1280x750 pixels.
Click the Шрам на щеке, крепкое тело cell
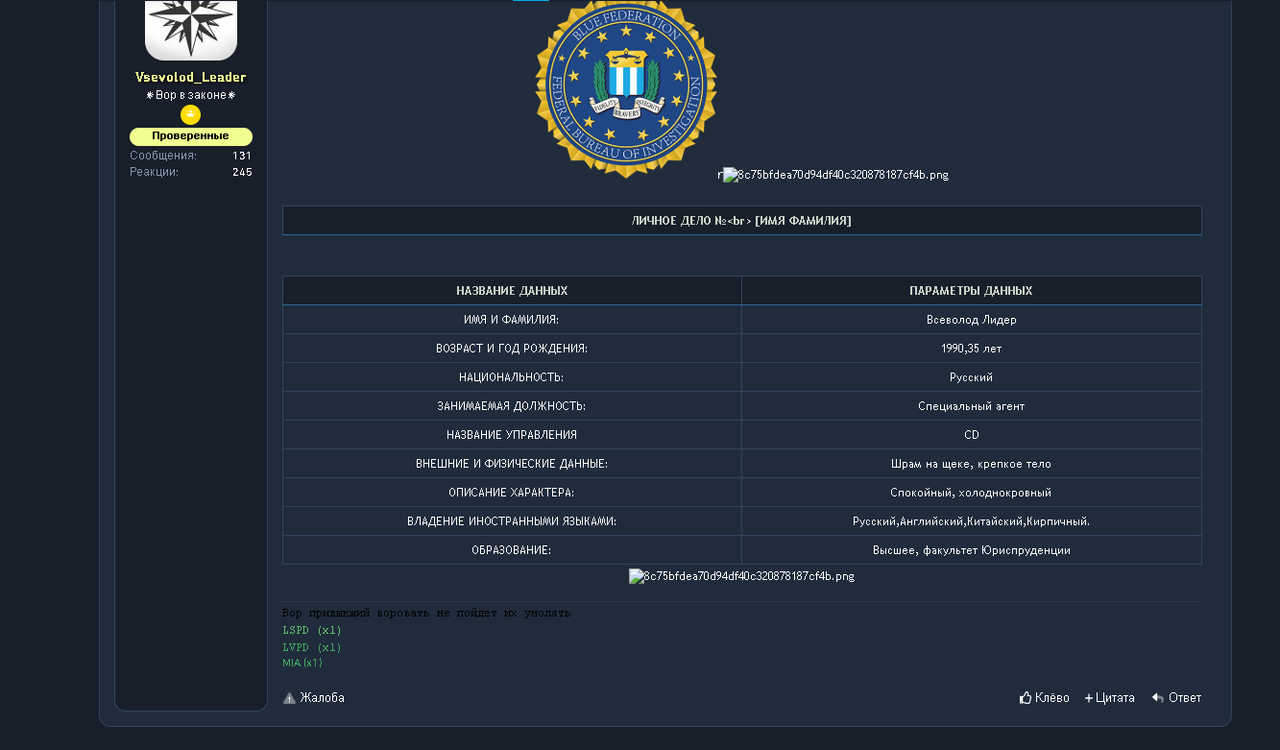971,464
